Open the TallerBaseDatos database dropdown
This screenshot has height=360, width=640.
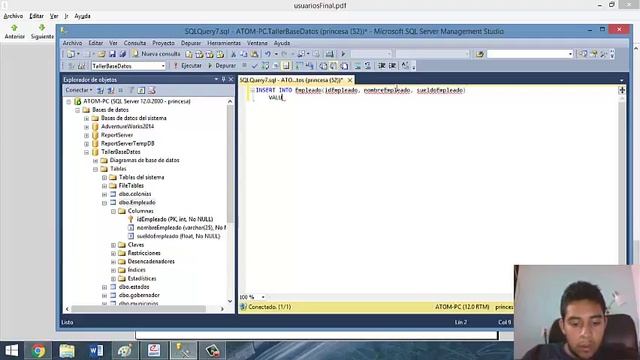point(163,66)
